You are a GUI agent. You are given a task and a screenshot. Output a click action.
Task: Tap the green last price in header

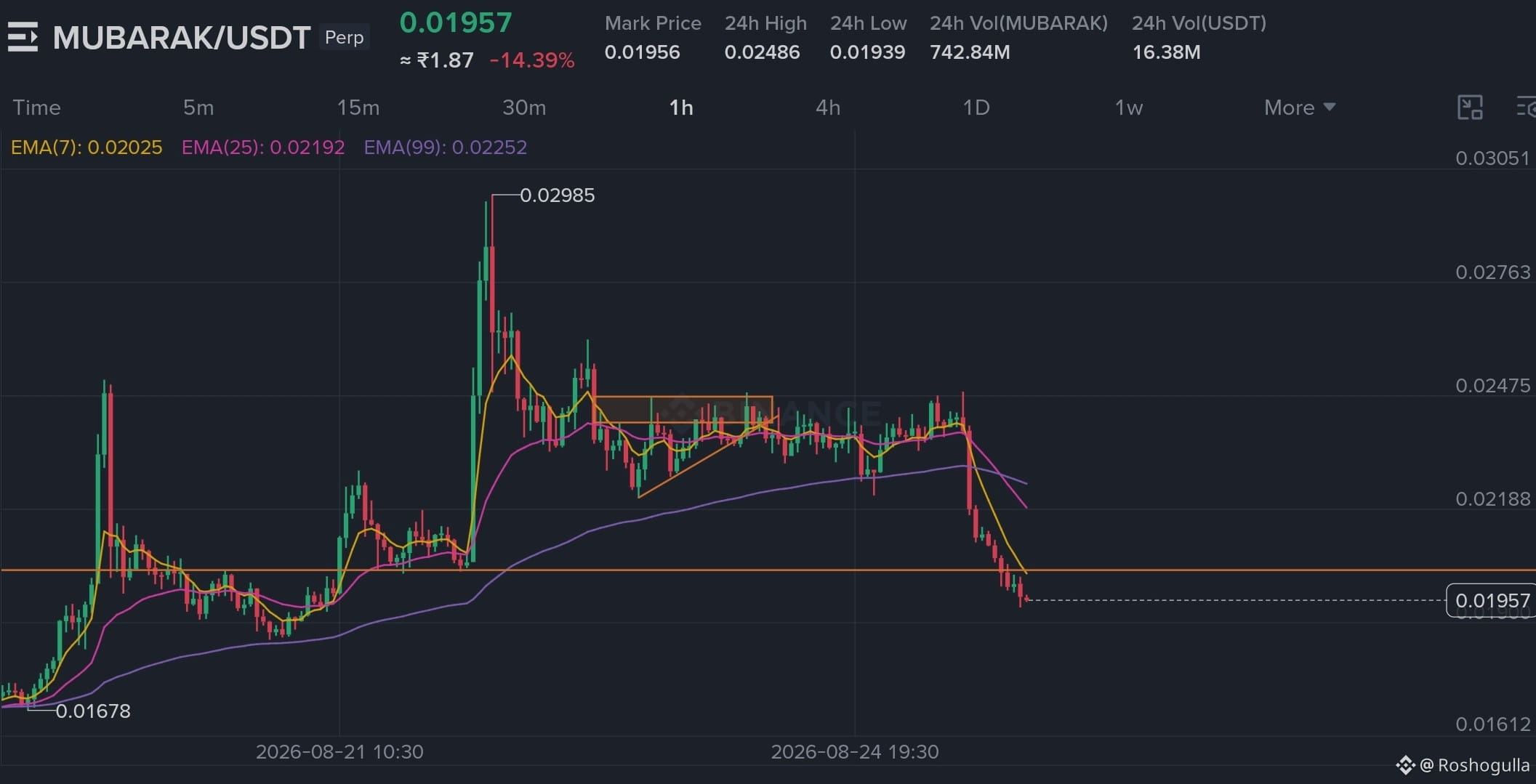(x=456, y=23)
